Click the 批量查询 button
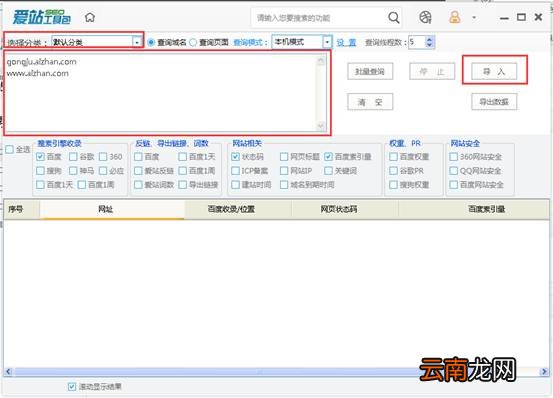 pos(370,72)
